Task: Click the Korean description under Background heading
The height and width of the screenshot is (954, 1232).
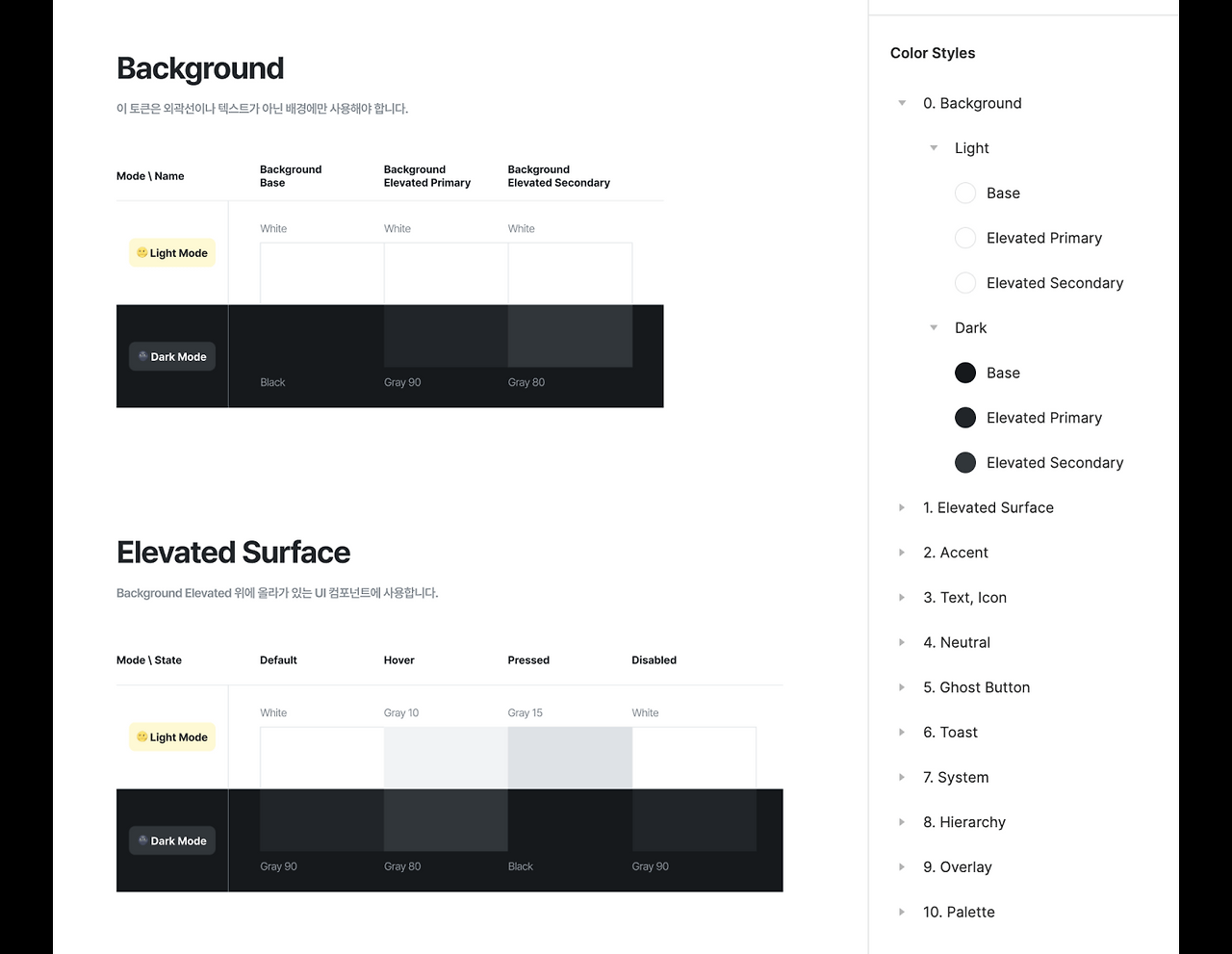Action: pos(263,109)
